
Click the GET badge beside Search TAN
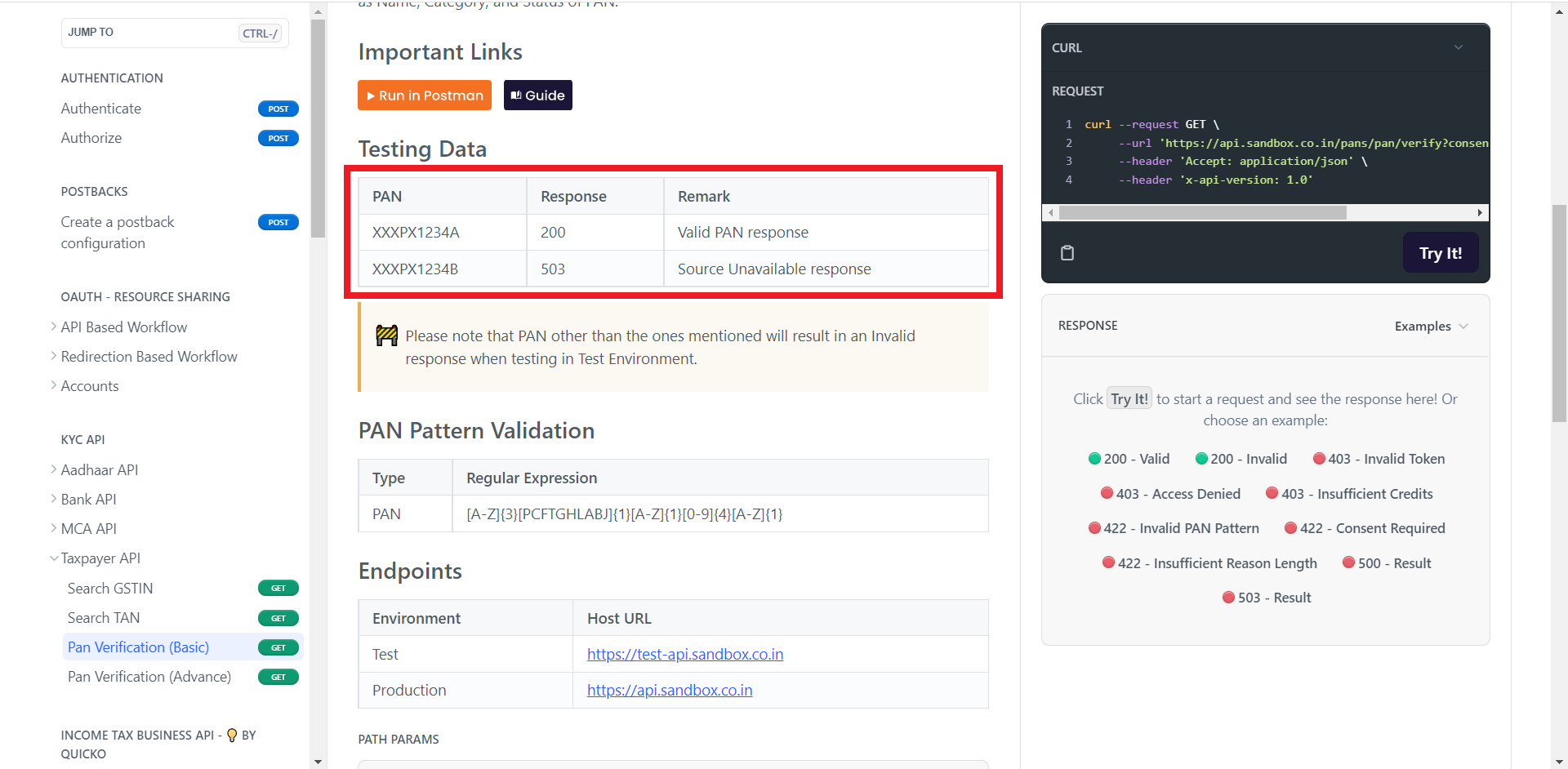pos(278,618)
